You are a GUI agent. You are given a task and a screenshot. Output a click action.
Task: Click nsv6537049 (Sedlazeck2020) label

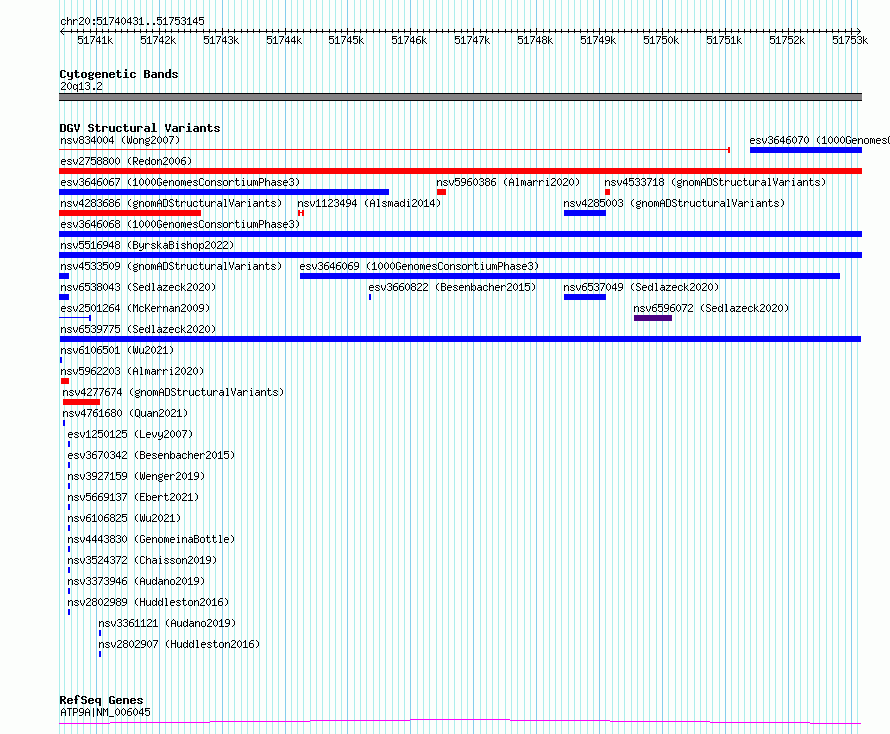[641, 287]
